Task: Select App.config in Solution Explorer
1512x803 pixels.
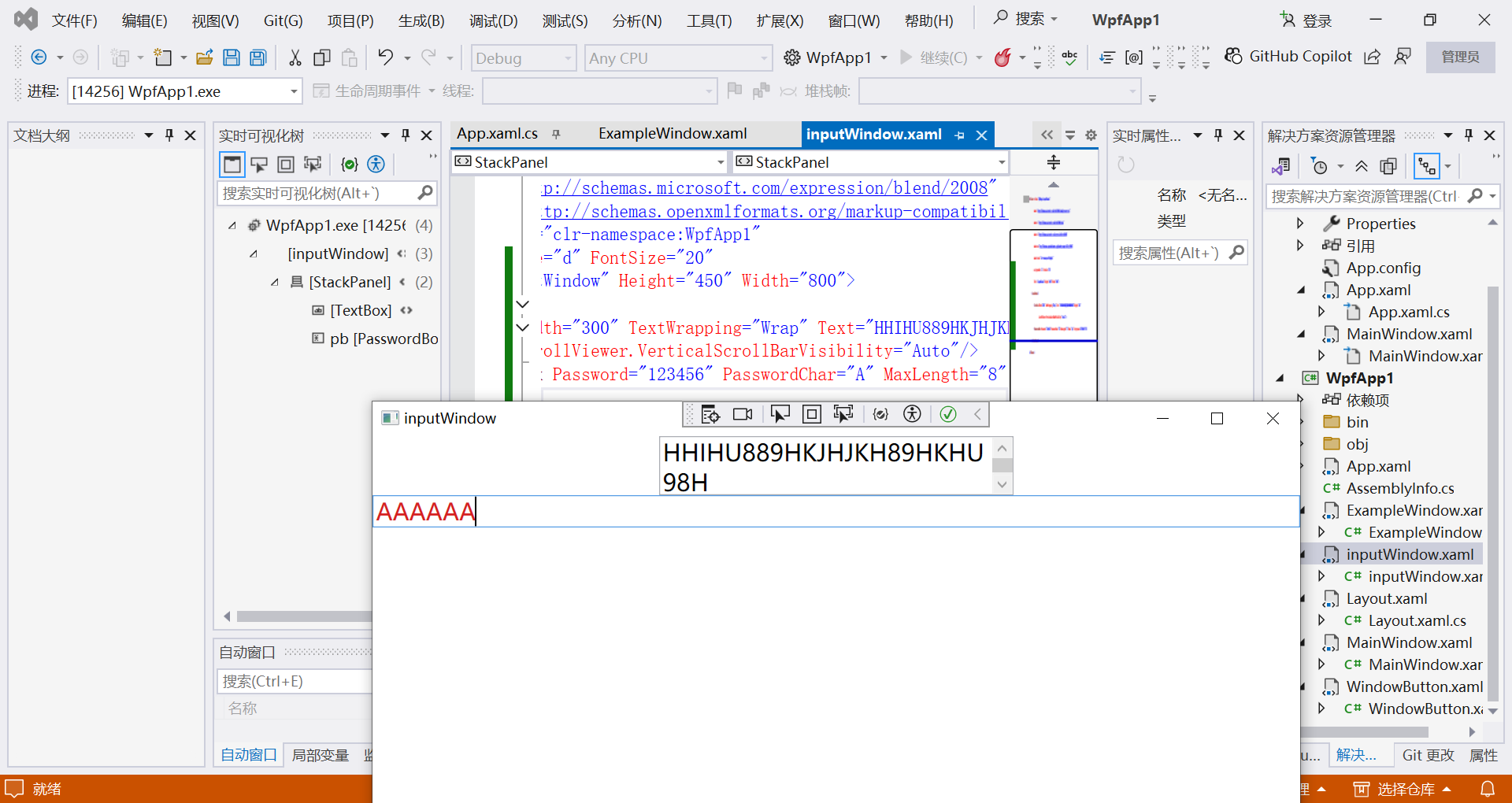Action: point(1383,268)
